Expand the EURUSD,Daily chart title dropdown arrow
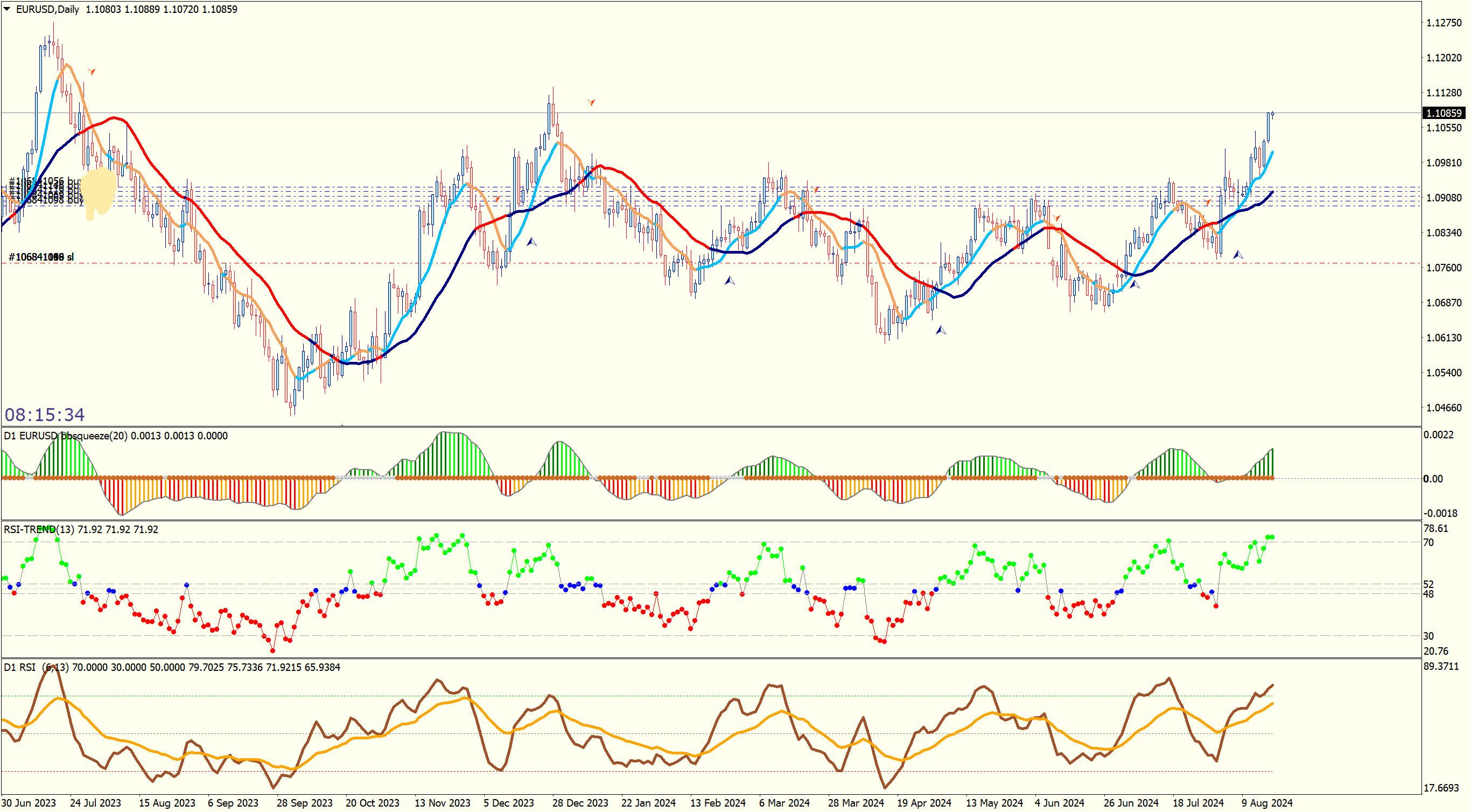Image resolution: width=1471 pixels, height=812 pixels. click(x=7, y=9)
